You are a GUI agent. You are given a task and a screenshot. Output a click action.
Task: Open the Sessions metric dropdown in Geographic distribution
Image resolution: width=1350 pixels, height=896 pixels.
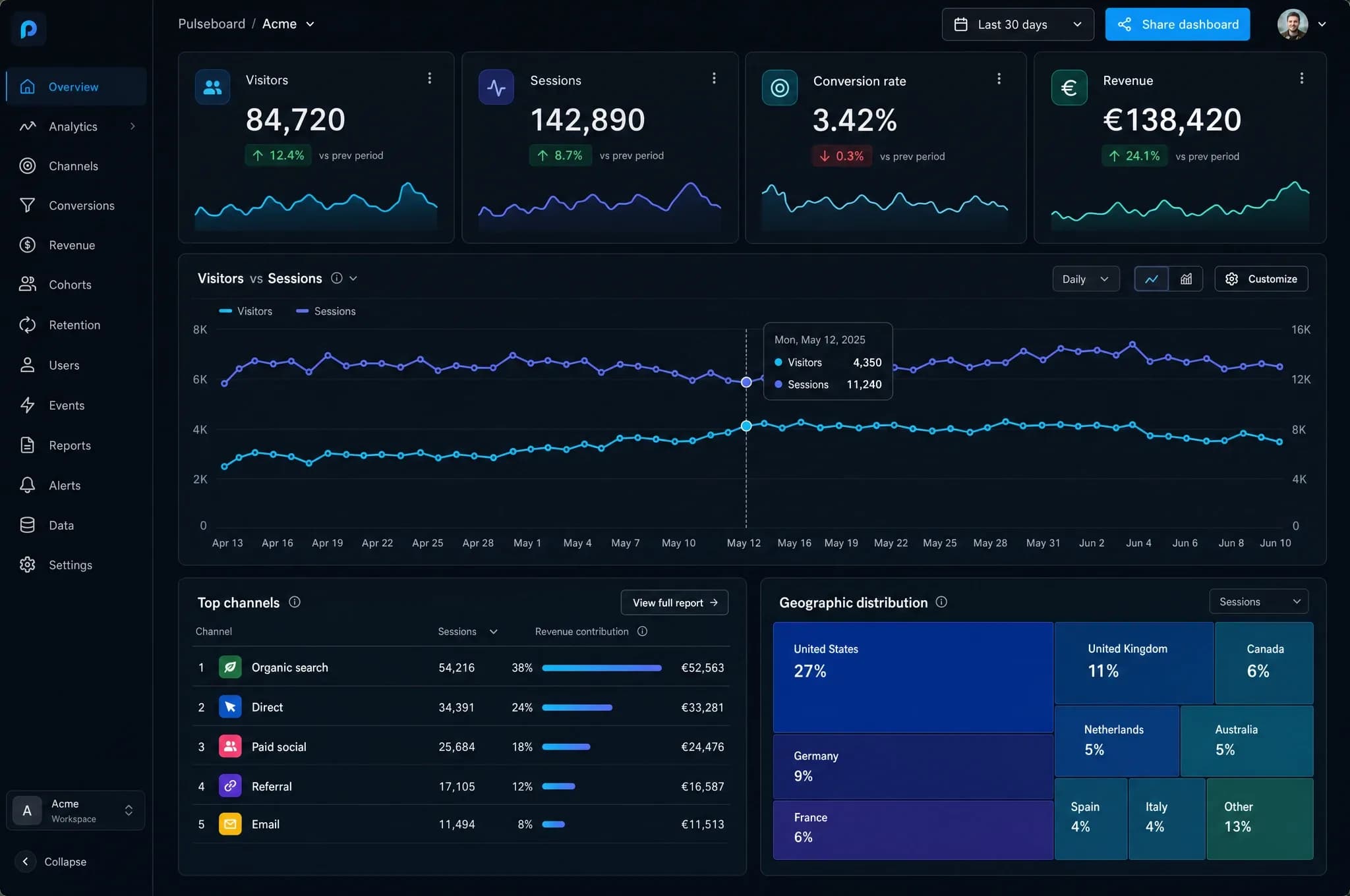pos(1259,602)
